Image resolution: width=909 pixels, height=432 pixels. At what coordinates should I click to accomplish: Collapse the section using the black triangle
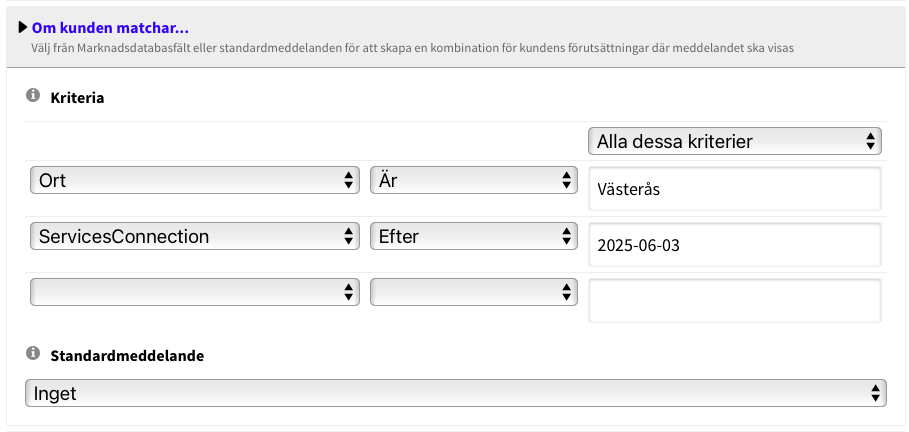click(x=24, y=28)
